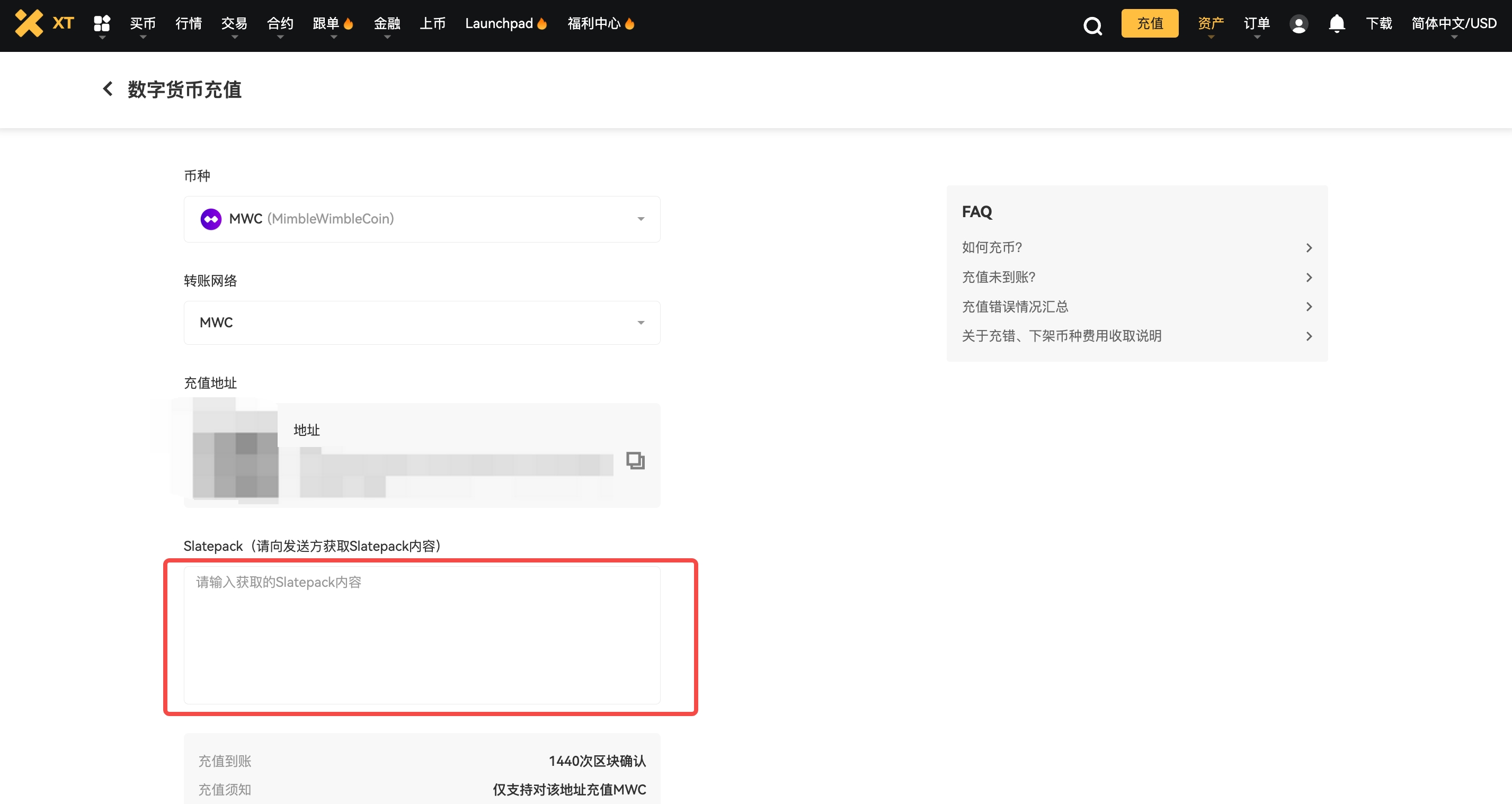Open the four-square apps grid icon
1512x804 pixels.
tap(102, 23)
